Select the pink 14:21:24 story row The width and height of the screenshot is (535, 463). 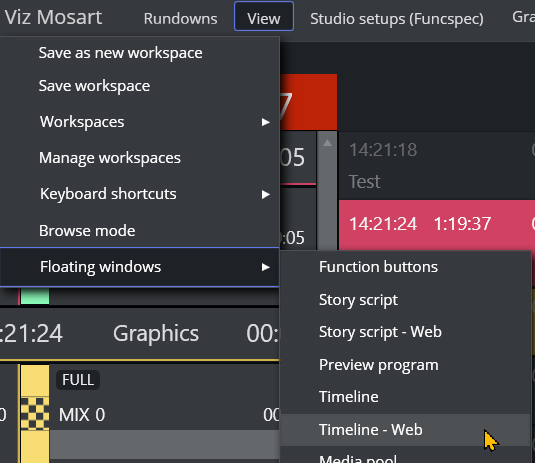point(437,225)
